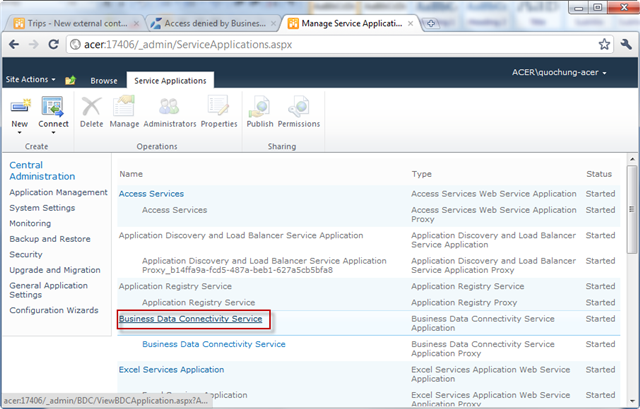Close the Access denied by Business tab

(274, 24)
